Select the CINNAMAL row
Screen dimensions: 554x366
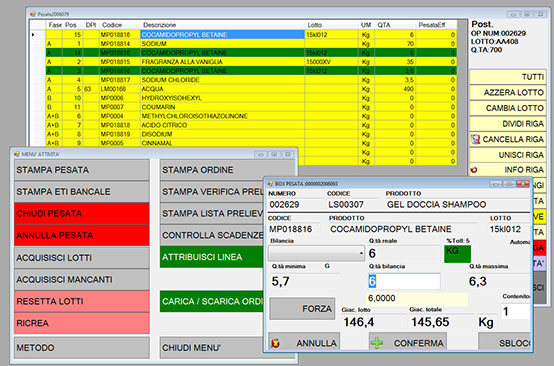251,143
